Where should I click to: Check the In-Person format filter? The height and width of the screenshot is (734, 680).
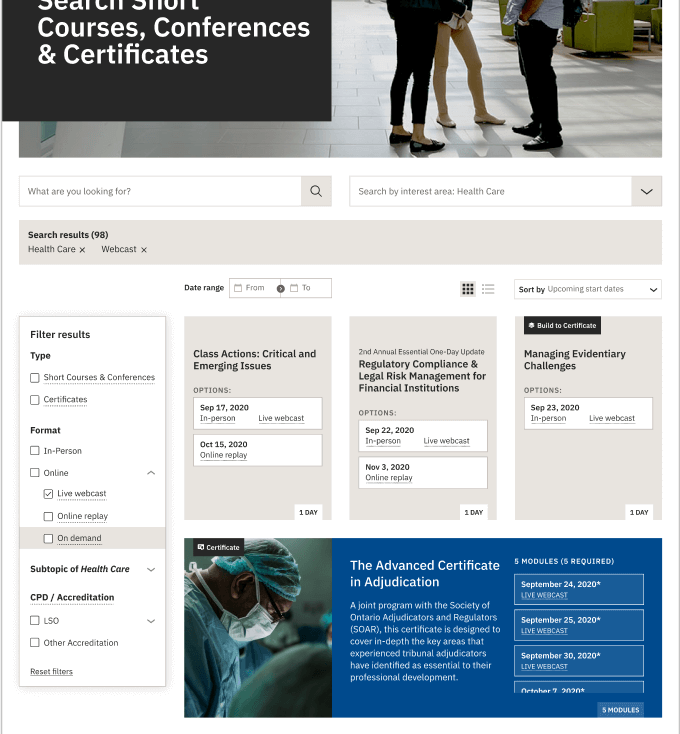click(35, 450)
